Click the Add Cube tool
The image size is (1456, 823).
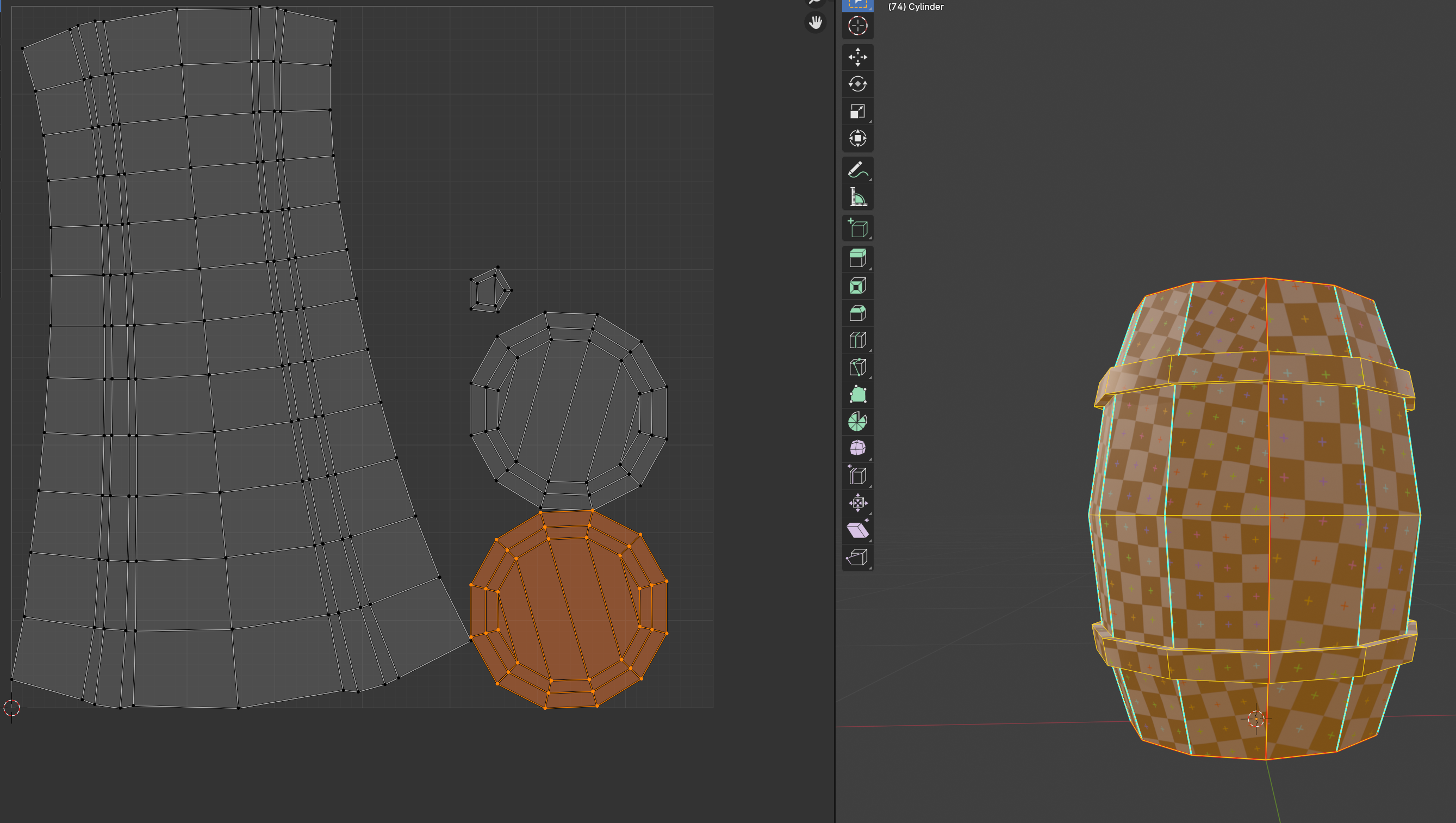(x=857, y=228)
